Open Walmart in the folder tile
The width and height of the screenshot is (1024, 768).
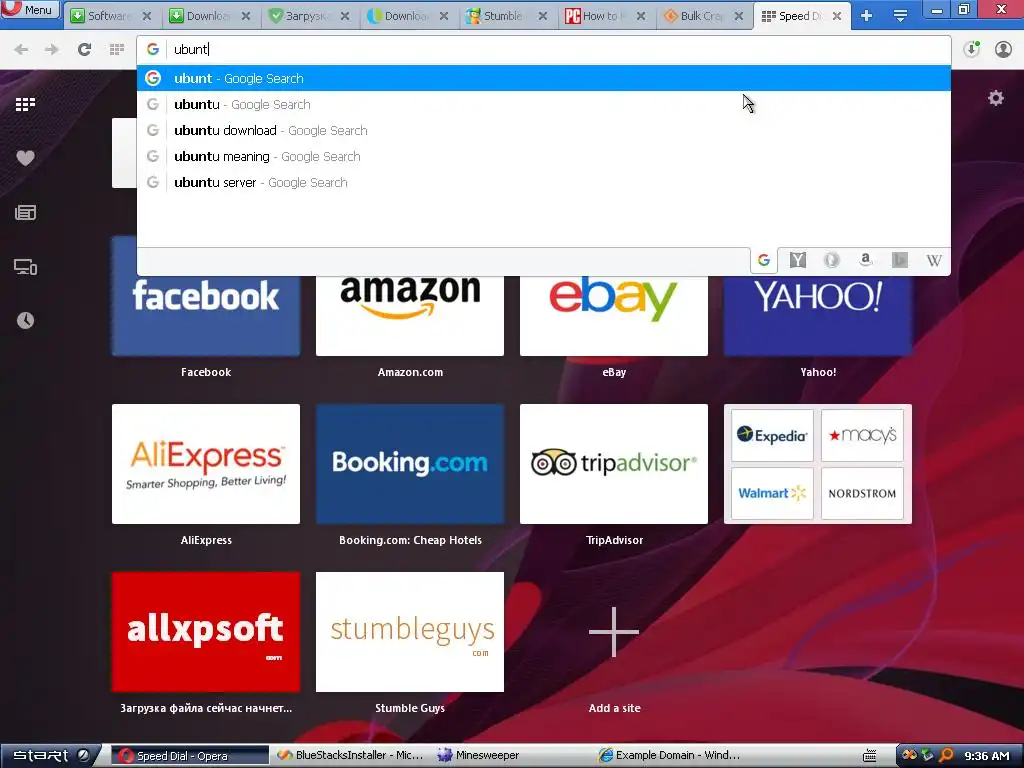click(772, 493)
